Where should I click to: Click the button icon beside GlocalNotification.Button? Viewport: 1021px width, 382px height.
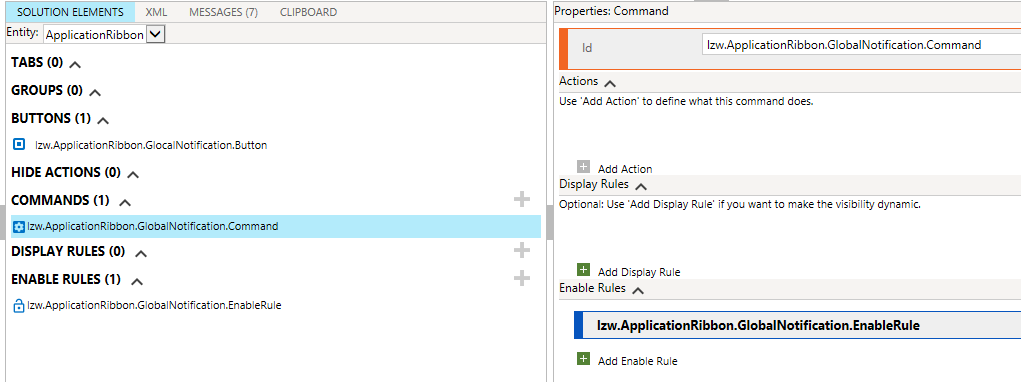(x=20, y=144)
